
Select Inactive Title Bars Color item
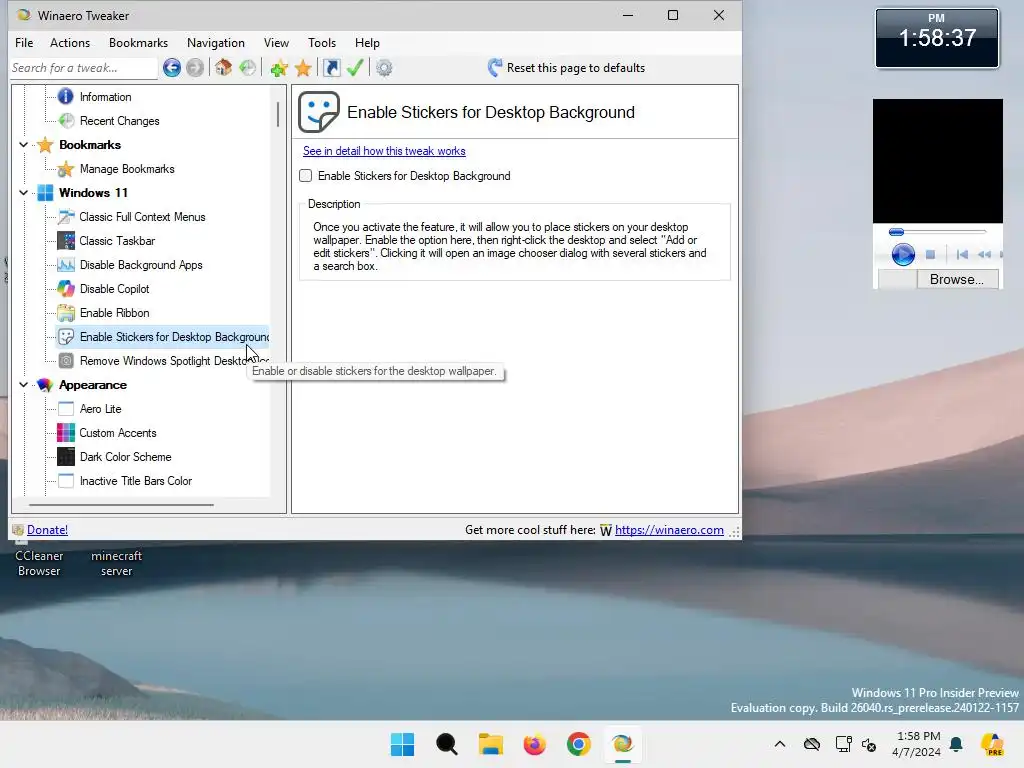click(x=136, y=481)
